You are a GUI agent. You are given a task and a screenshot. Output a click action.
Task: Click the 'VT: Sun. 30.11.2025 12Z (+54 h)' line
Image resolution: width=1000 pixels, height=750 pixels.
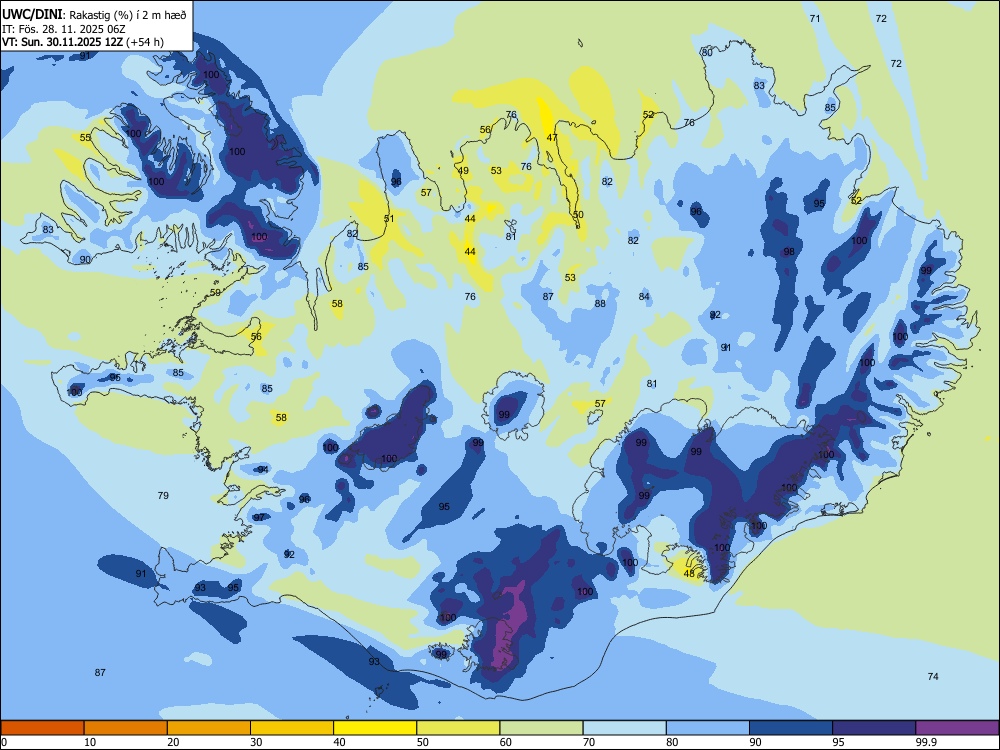click(x=83, y=42)
